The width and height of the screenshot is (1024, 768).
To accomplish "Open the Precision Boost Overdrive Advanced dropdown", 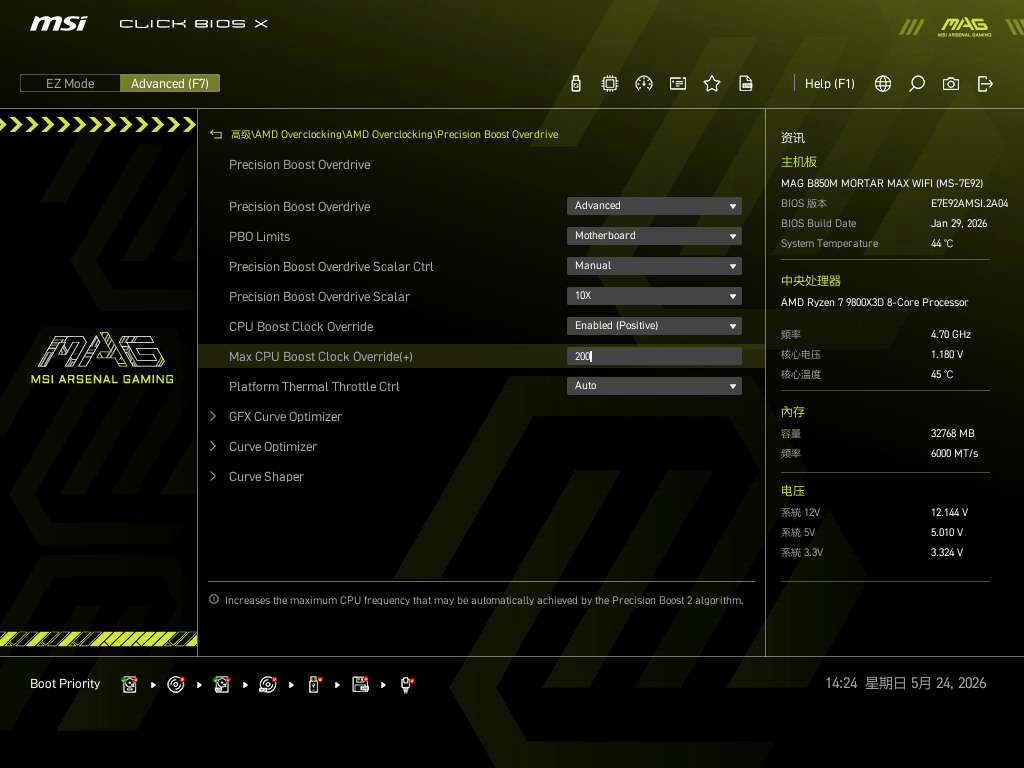I will point(654,206).
